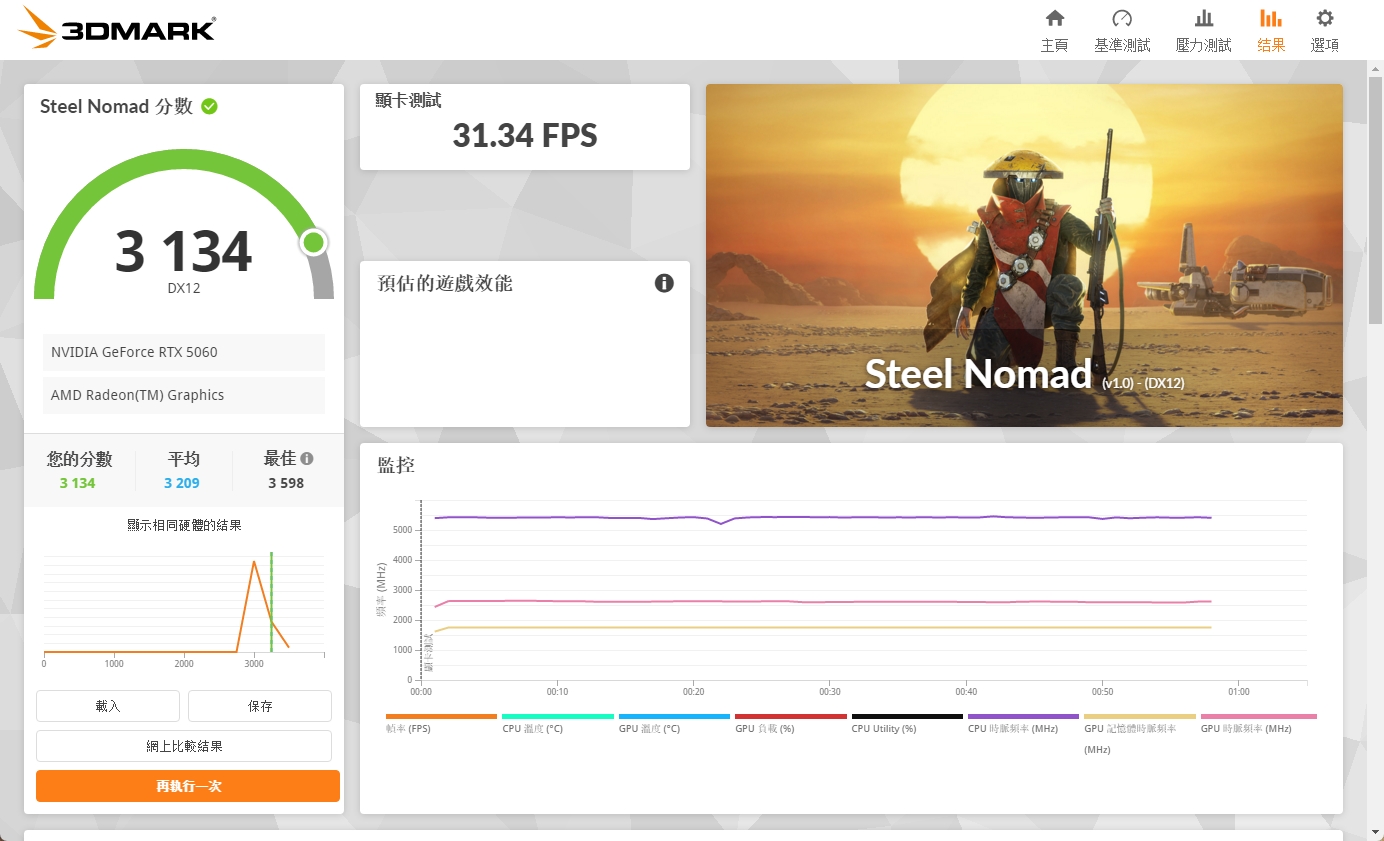Click the 顯示相同硬體的結果 label
Viewport: 1384px width, 841px height.
point(184,525)
